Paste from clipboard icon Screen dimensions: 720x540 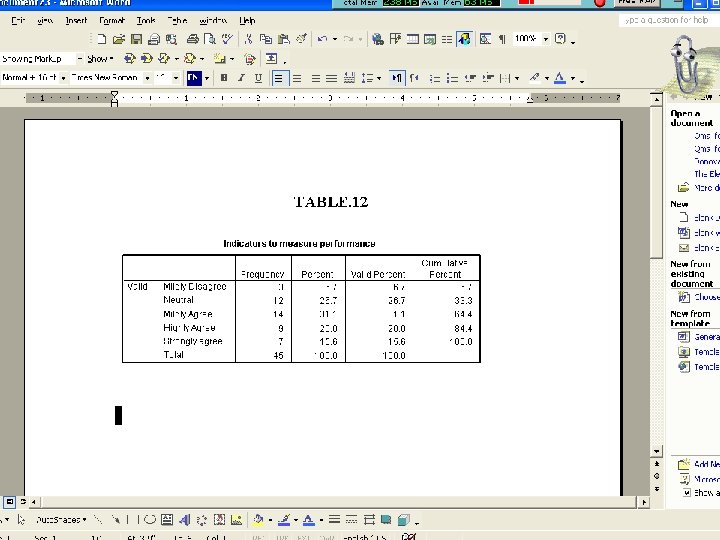click(x=283, y=39)
